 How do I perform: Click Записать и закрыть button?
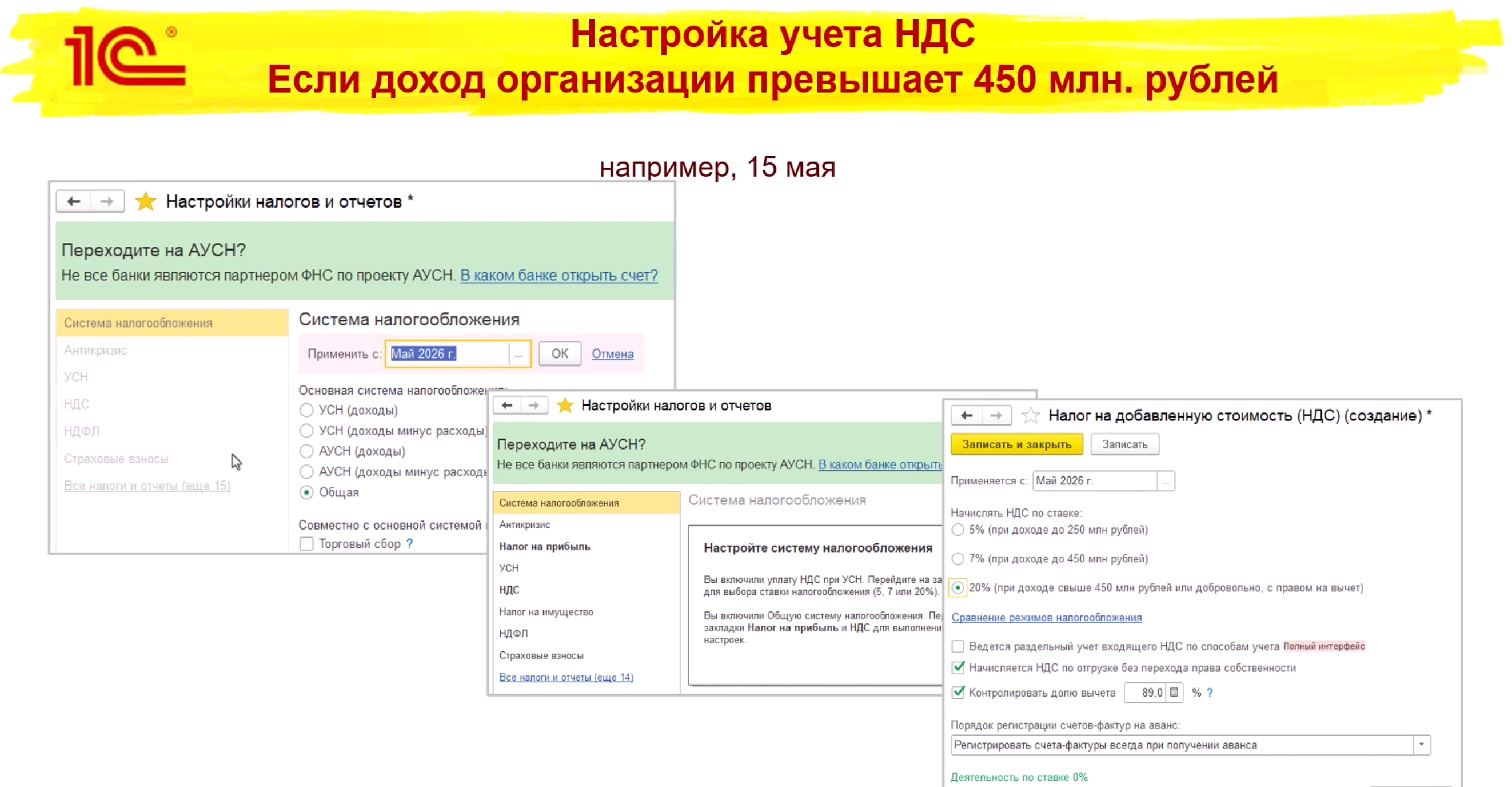[1016, 444]
